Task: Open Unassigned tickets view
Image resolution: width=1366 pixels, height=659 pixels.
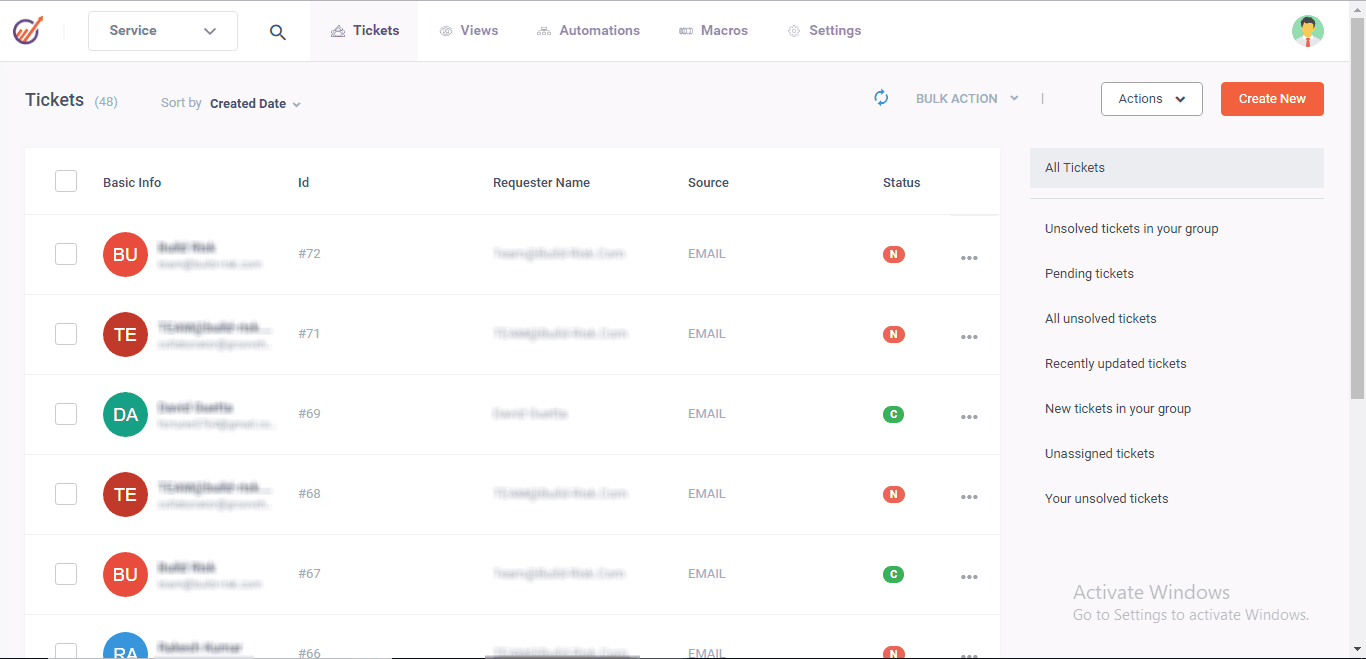Action: (x=1099, y=453)
